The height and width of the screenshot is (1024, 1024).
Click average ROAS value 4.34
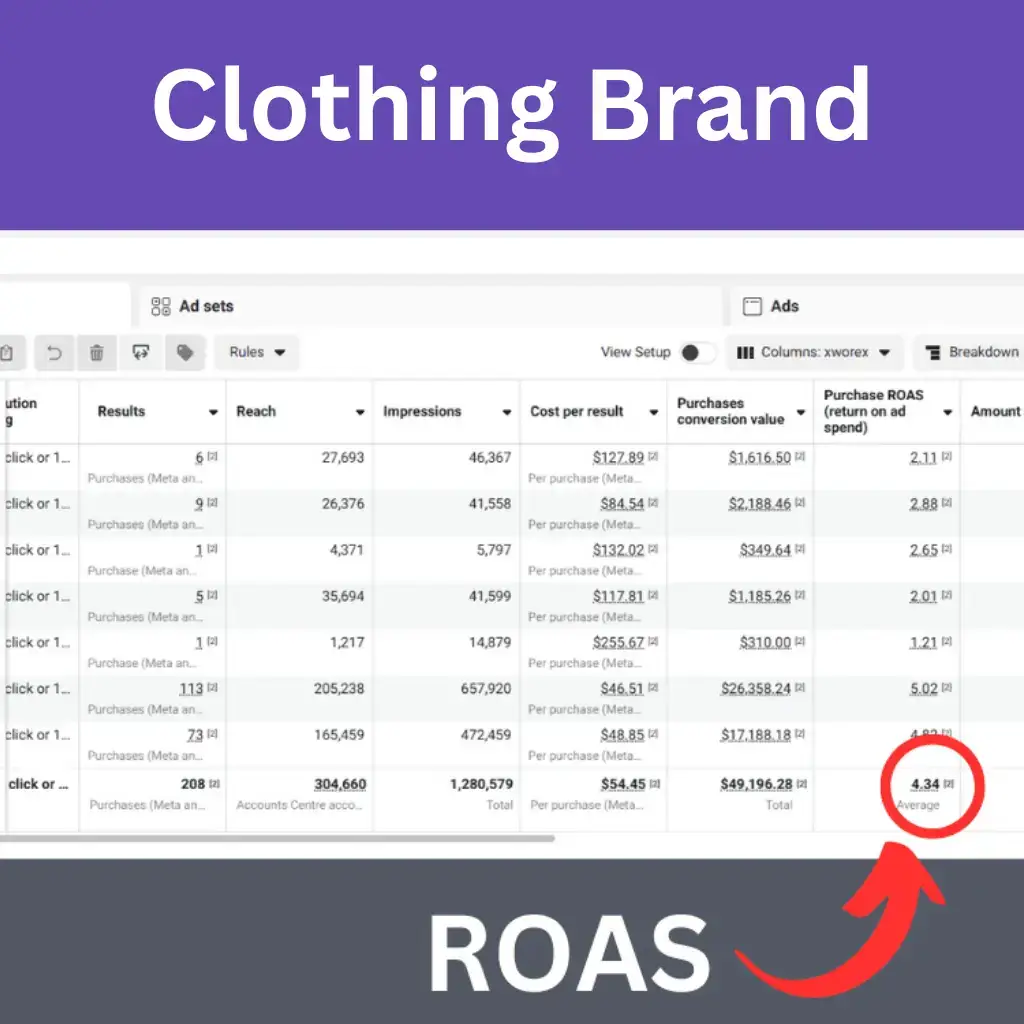point(925,784)
